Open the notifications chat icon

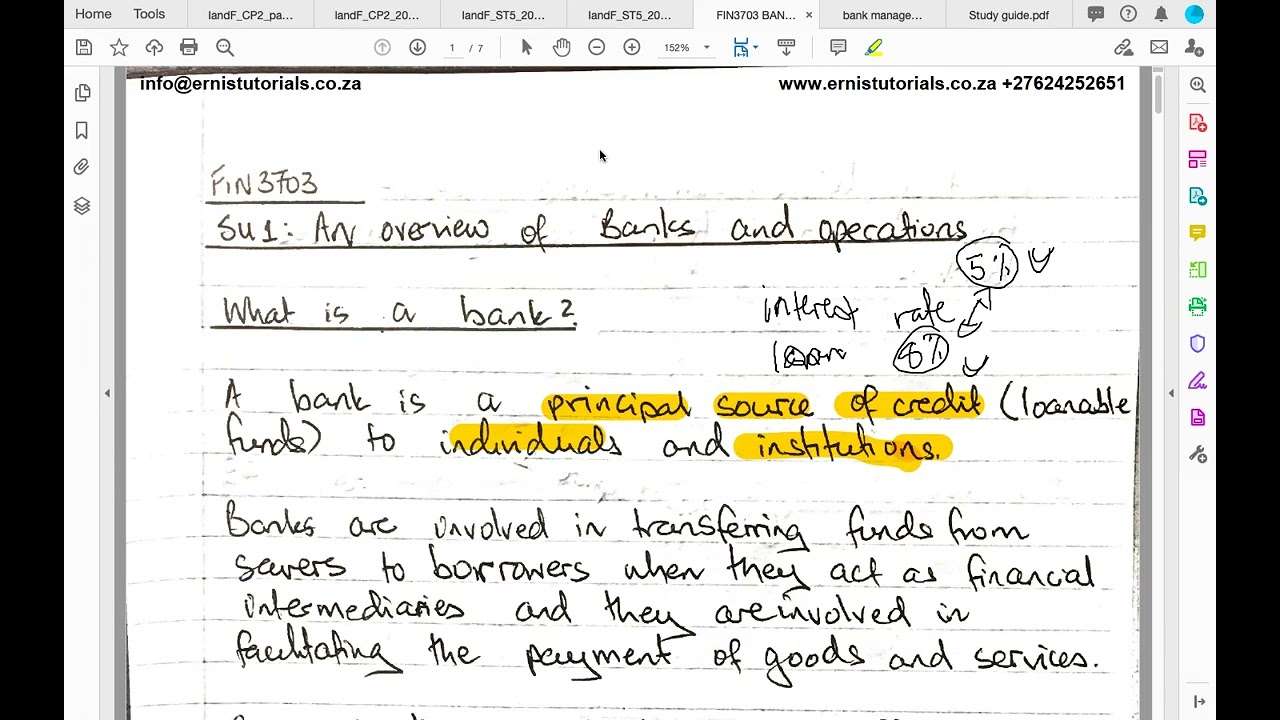tap(1096, 14)
